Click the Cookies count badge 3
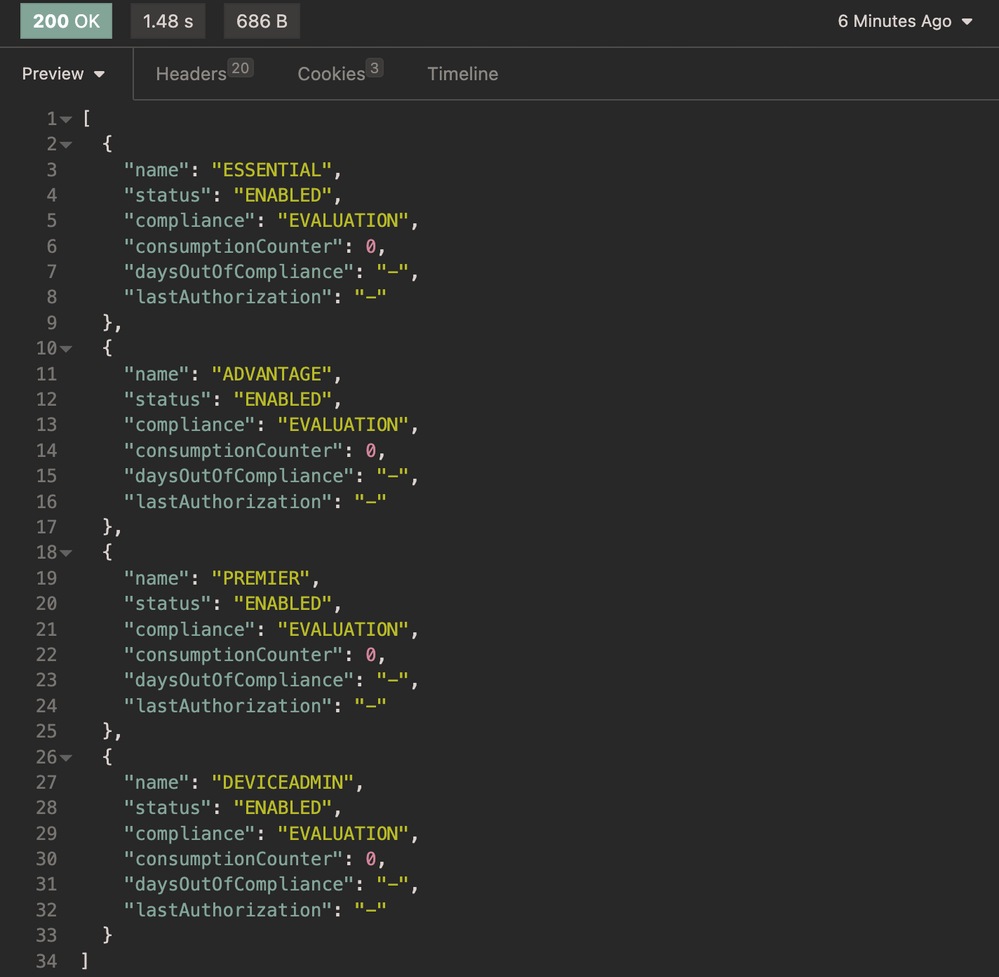The height and width of the screenshot is (977, 999). tap(374, 68)
